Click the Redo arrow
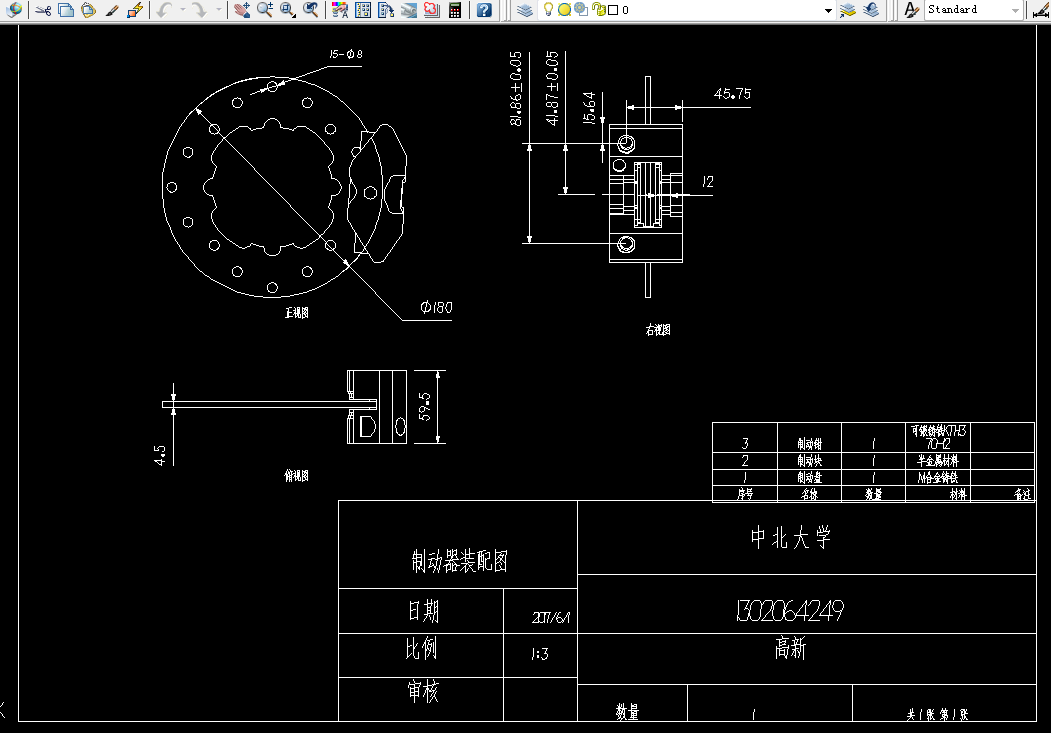The image size is (1051, 733). coord(200,10)
